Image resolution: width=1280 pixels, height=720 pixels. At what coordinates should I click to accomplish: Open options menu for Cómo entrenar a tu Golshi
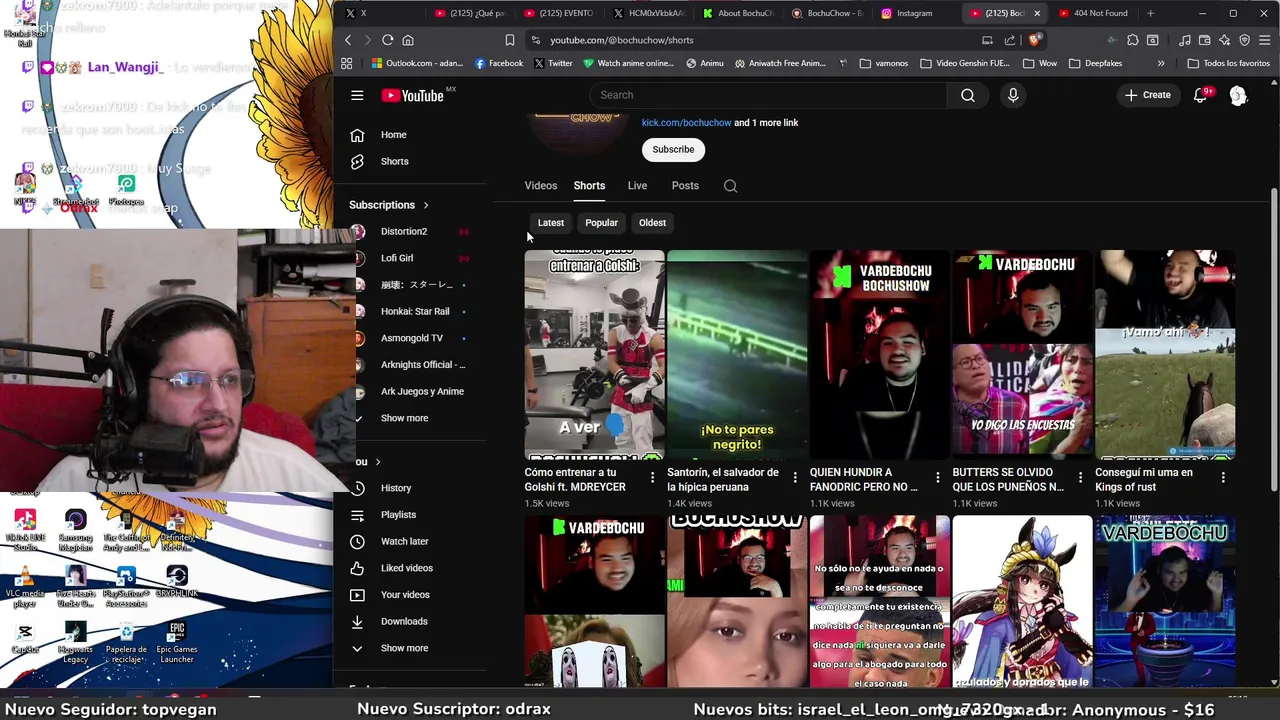(x=652, y=478)
